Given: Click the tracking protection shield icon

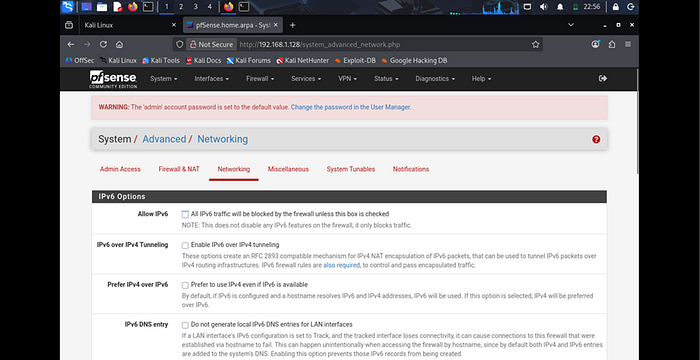Looking at the screenshot, I should [x=179, y=44].
